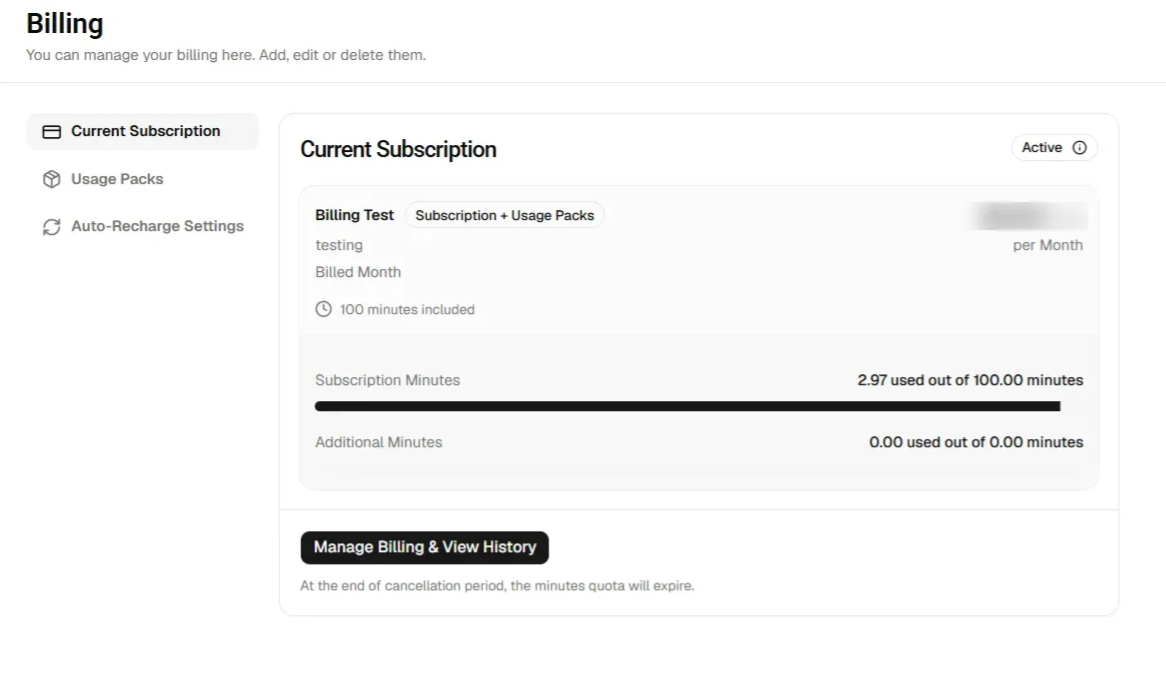Click Manage Billing & View History button
1166x681 pixels.
pyautogui.click(x=425, y=547)
